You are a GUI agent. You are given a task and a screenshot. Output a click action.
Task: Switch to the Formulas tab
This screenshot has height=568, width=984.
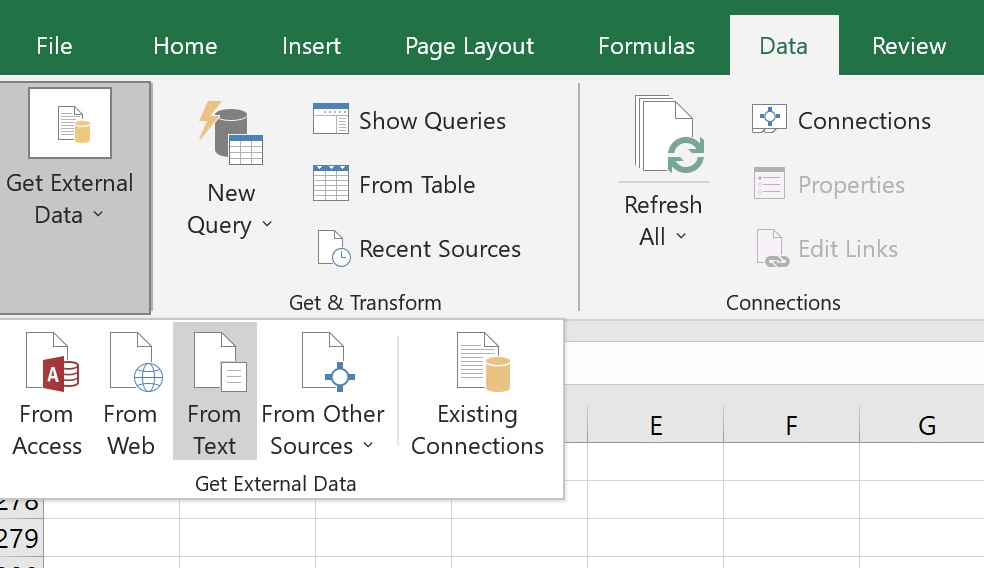(646, 46)
